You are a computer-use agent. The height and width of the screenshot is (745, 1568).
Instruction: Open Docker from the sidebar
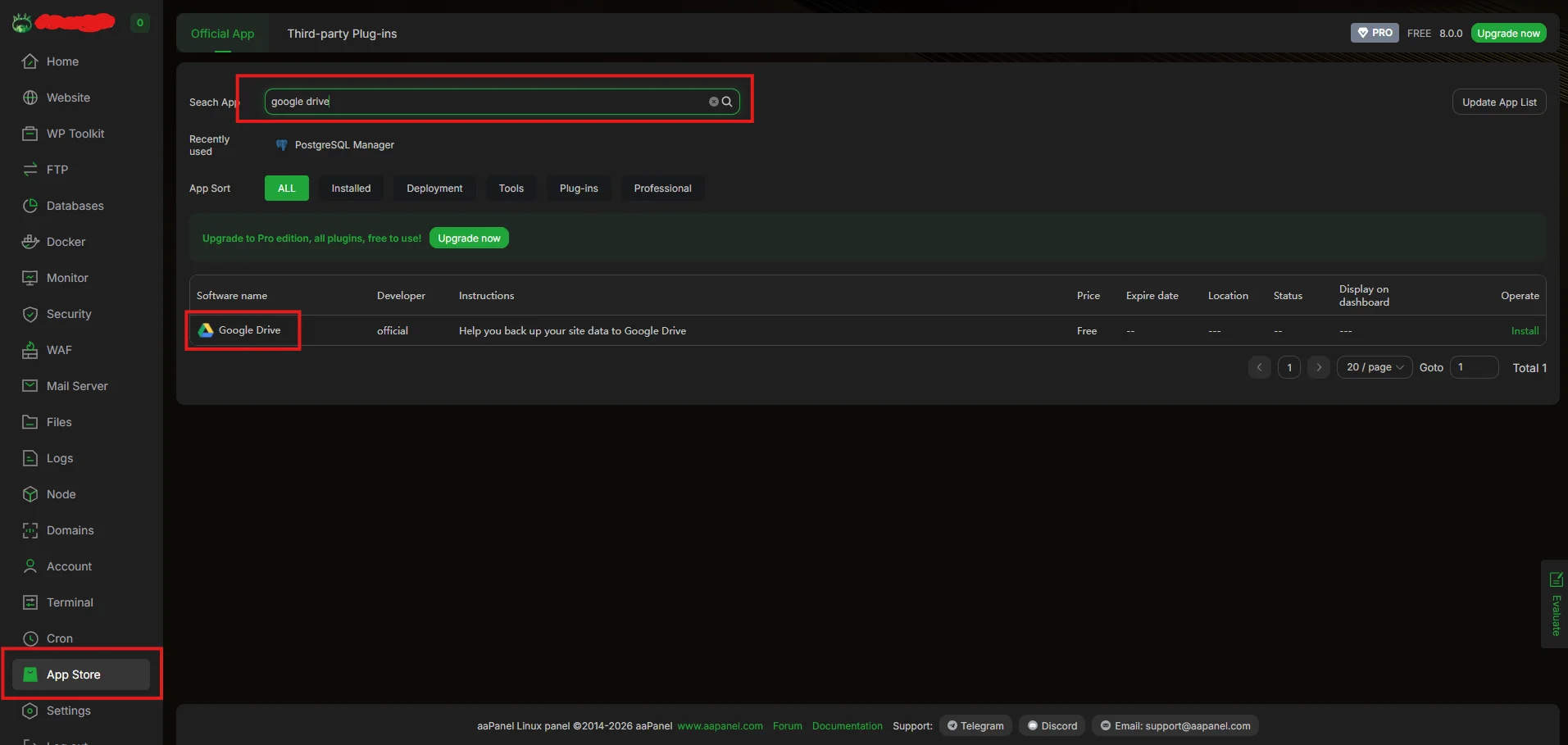(66, 242)
